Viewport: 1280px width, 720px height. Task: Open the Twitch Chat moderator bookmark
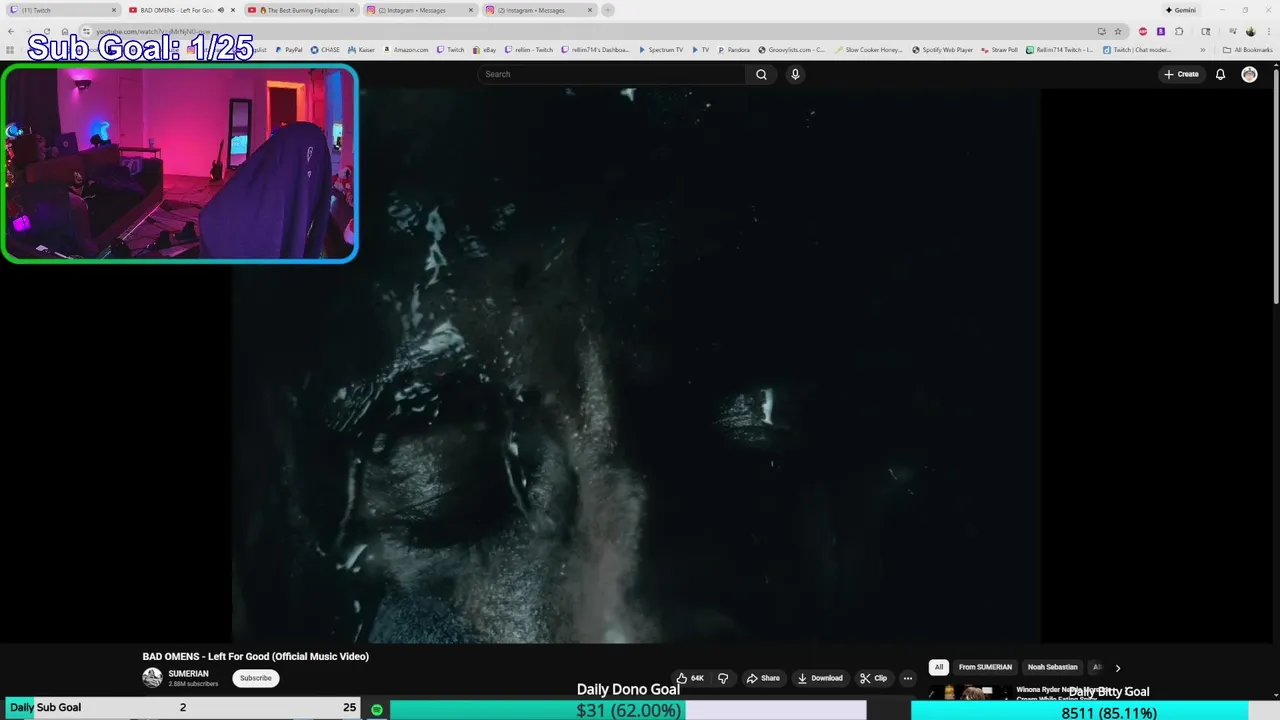1138,49
